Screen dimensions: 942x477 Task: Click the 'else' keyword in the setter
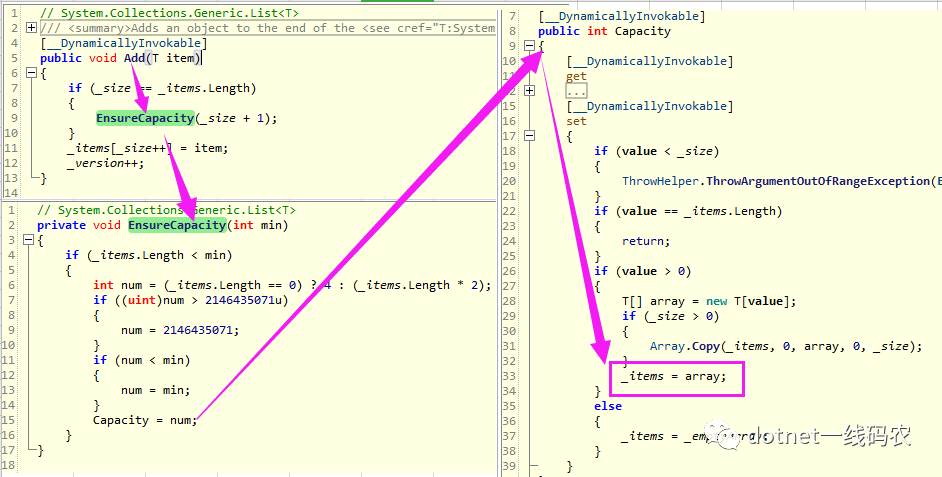[608, 406]
